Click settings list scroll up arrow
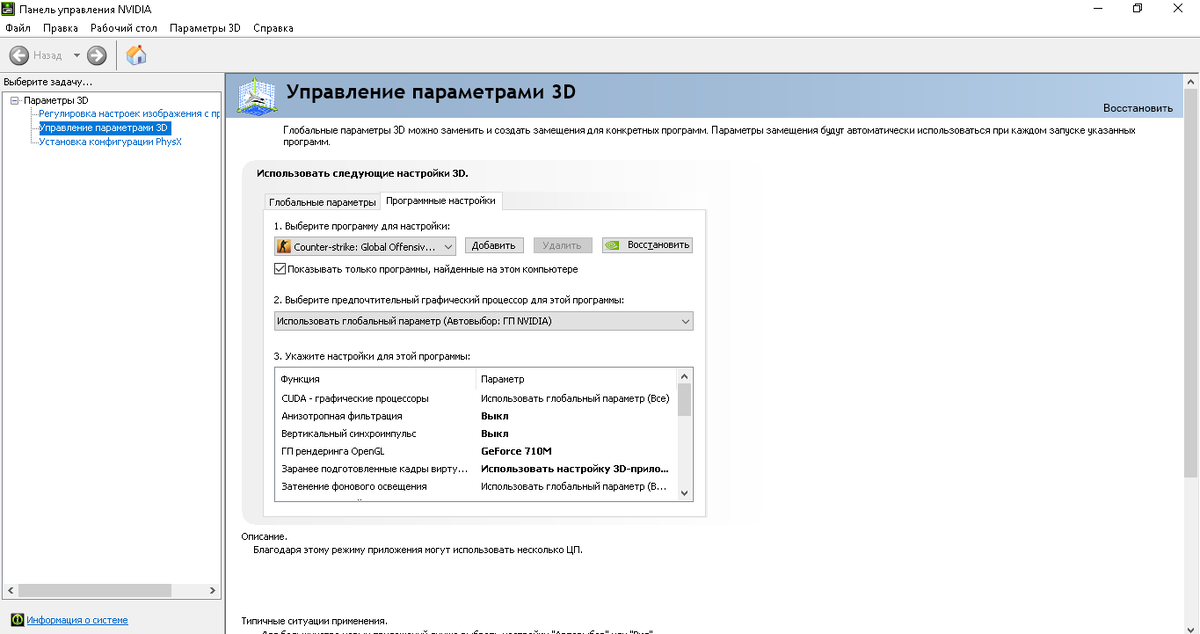1200x634 pixels. tap(685, 376)
